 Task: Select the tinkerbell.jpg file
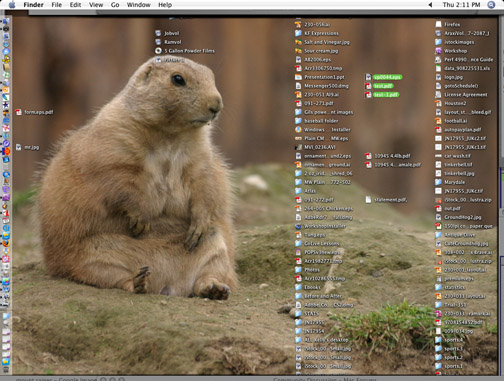pos(438,173)
